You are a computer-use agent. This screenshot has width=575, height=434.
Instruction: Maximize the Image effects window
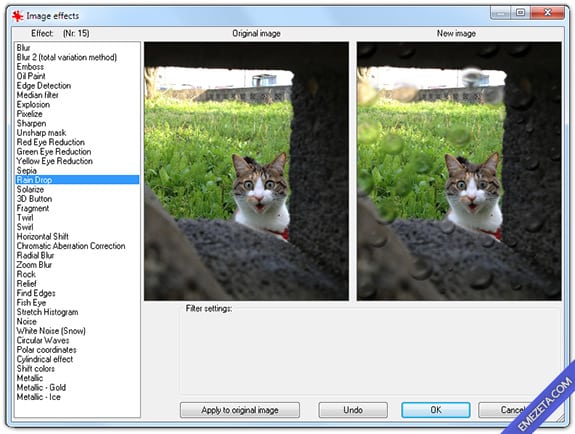(520, 13)
